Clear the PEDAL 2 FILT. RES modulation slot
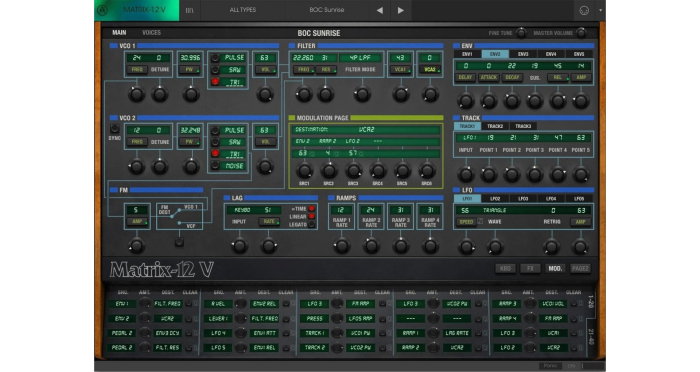Image resolution: width=700 pixels, height=372 pixels. click(189, 347)
